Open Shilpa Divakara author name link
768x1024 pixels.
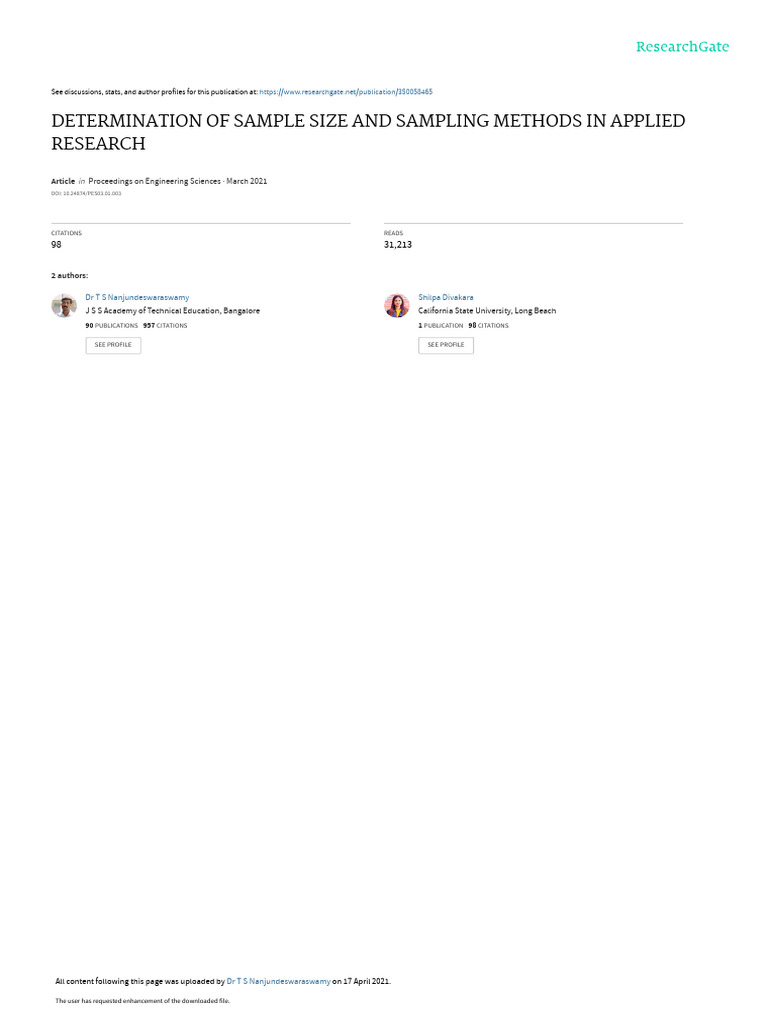tap(446, 297)
